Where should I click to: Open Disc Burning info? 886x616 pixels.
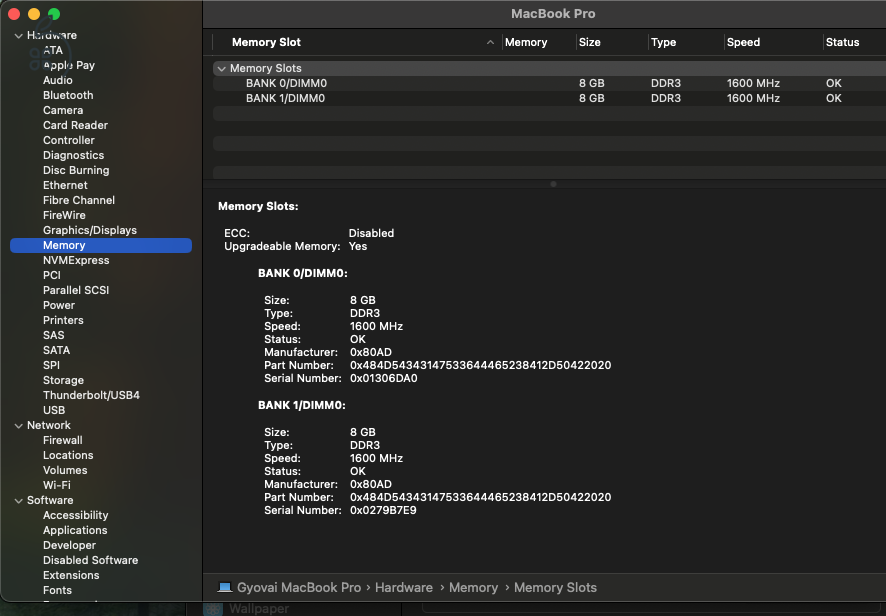point(76,170)
